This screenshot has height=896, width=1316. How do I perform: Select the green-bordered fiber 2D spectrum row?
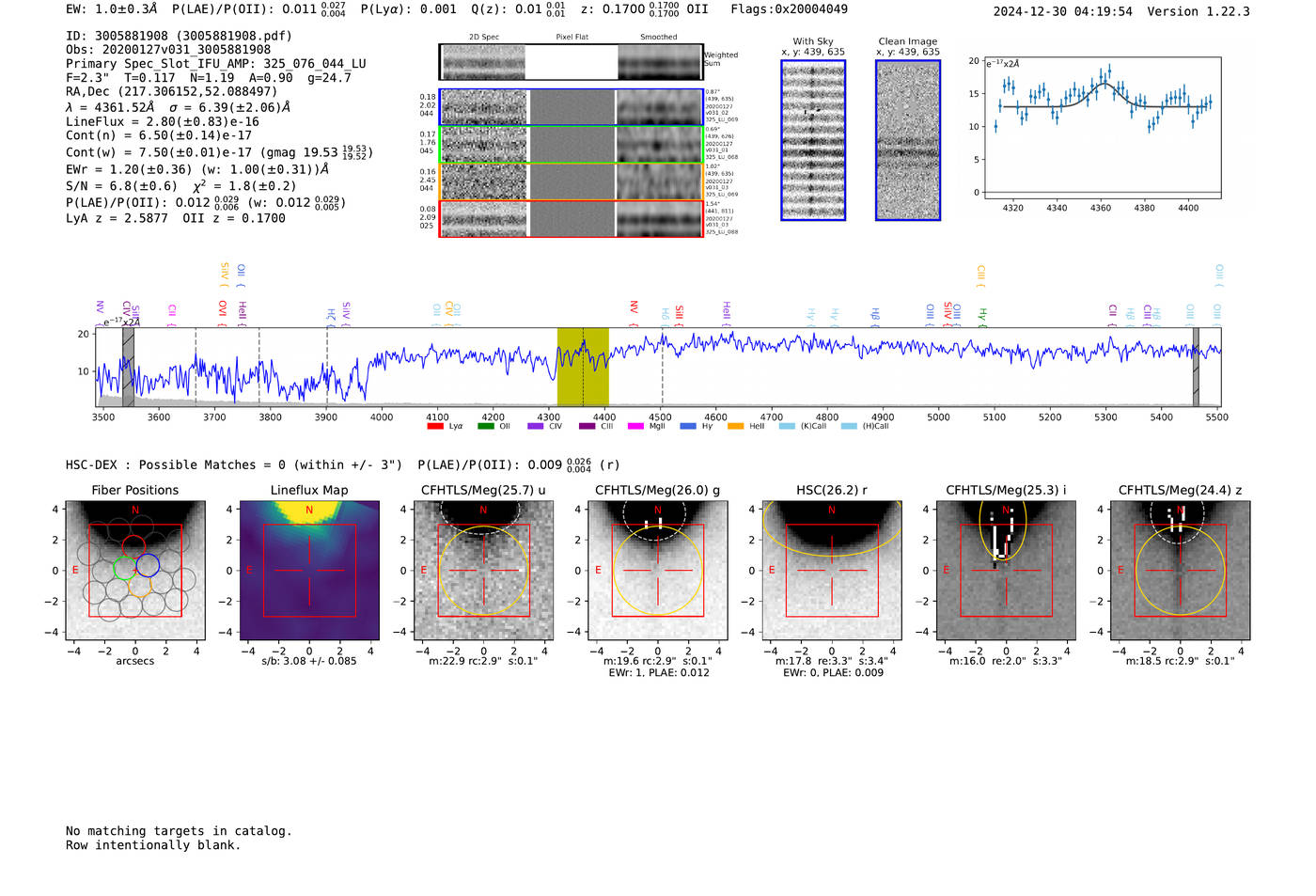point(571,145)
